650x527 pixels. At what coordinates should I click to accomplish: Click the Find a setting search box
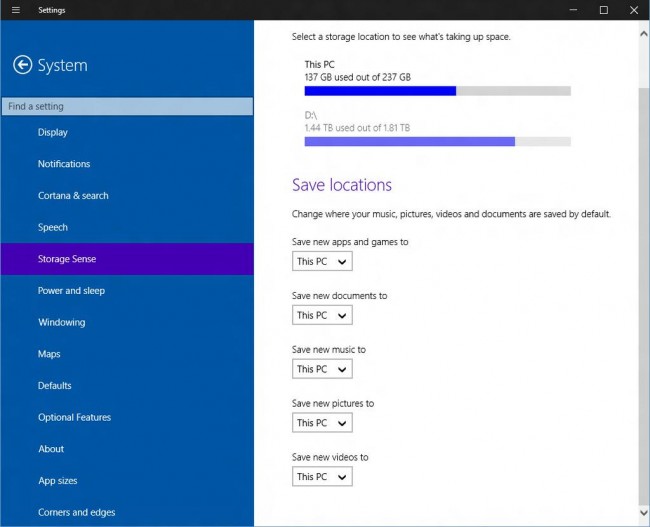coord(127,106)
